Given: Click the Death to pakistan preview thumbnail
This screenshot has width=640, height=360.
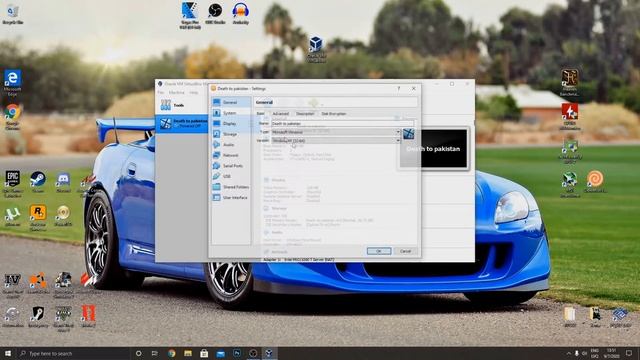Looking at the screenshot, I should click(434, 149).
